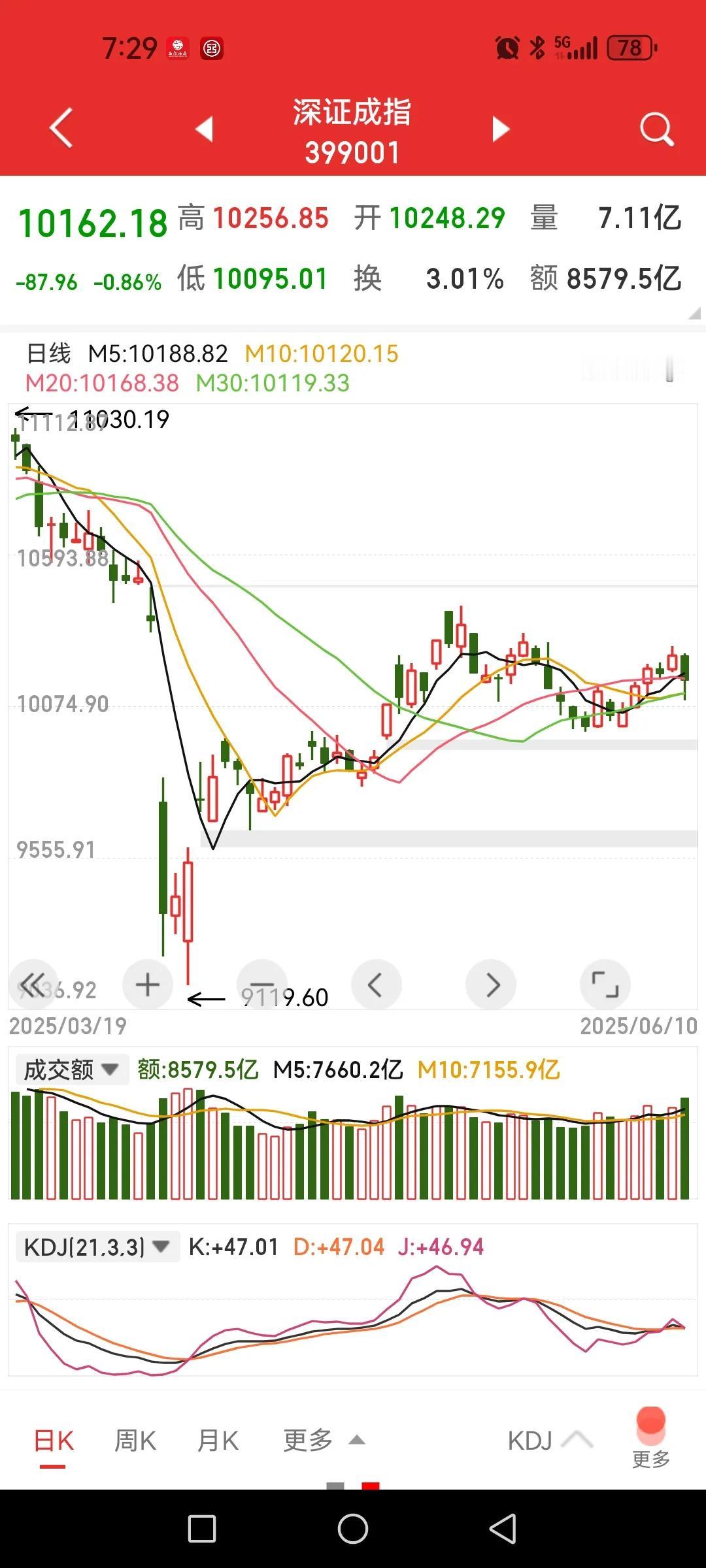Jump to earliest data with double-left chevron
This screenshot has width=706, height=1568.
coord(33,984)
